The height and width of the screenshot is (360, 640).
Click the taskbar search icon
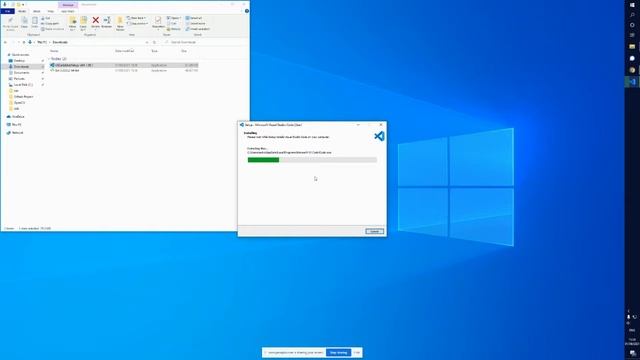tap(632, 15)
